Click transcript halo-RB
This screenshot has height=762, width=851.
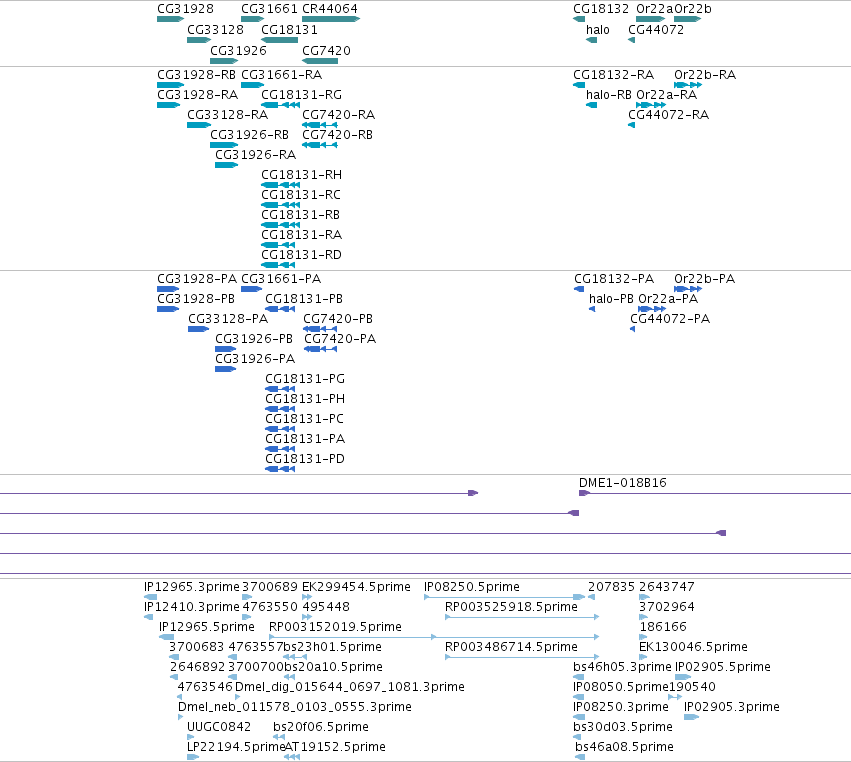[609, 94]
